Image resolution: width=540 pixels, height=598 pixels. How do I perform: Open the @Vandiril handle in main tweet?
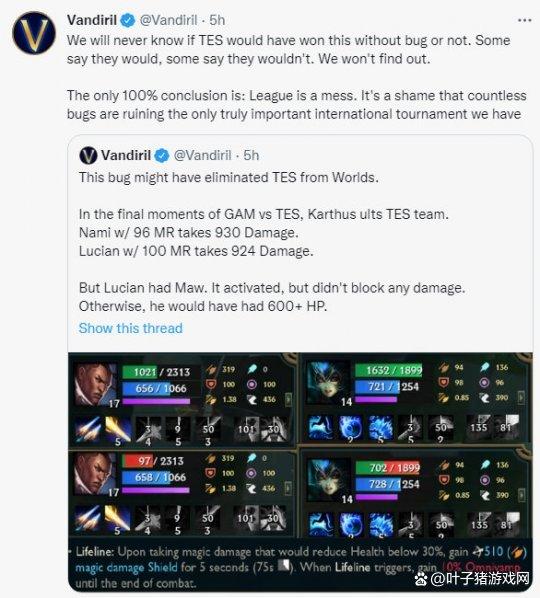(169, 20)
